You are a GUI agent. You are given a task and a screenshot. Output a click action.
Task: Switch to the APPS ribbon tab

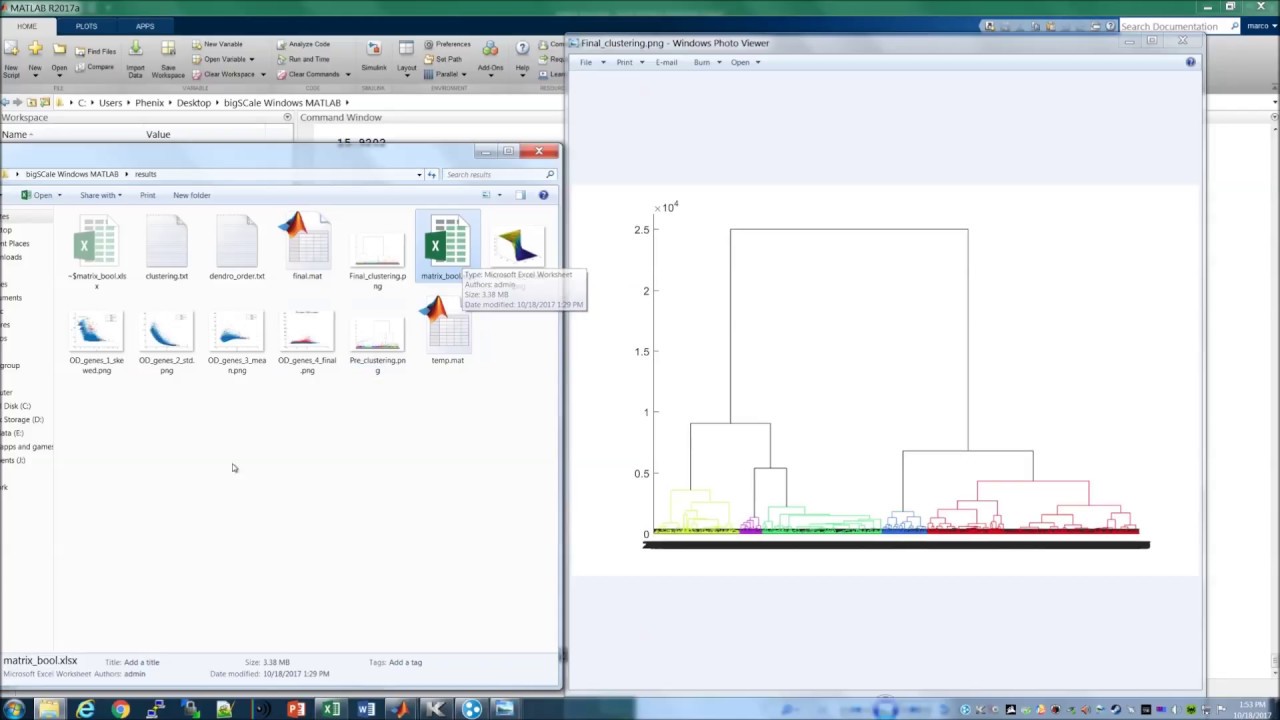pyautogui.click(x=145, y=26)
